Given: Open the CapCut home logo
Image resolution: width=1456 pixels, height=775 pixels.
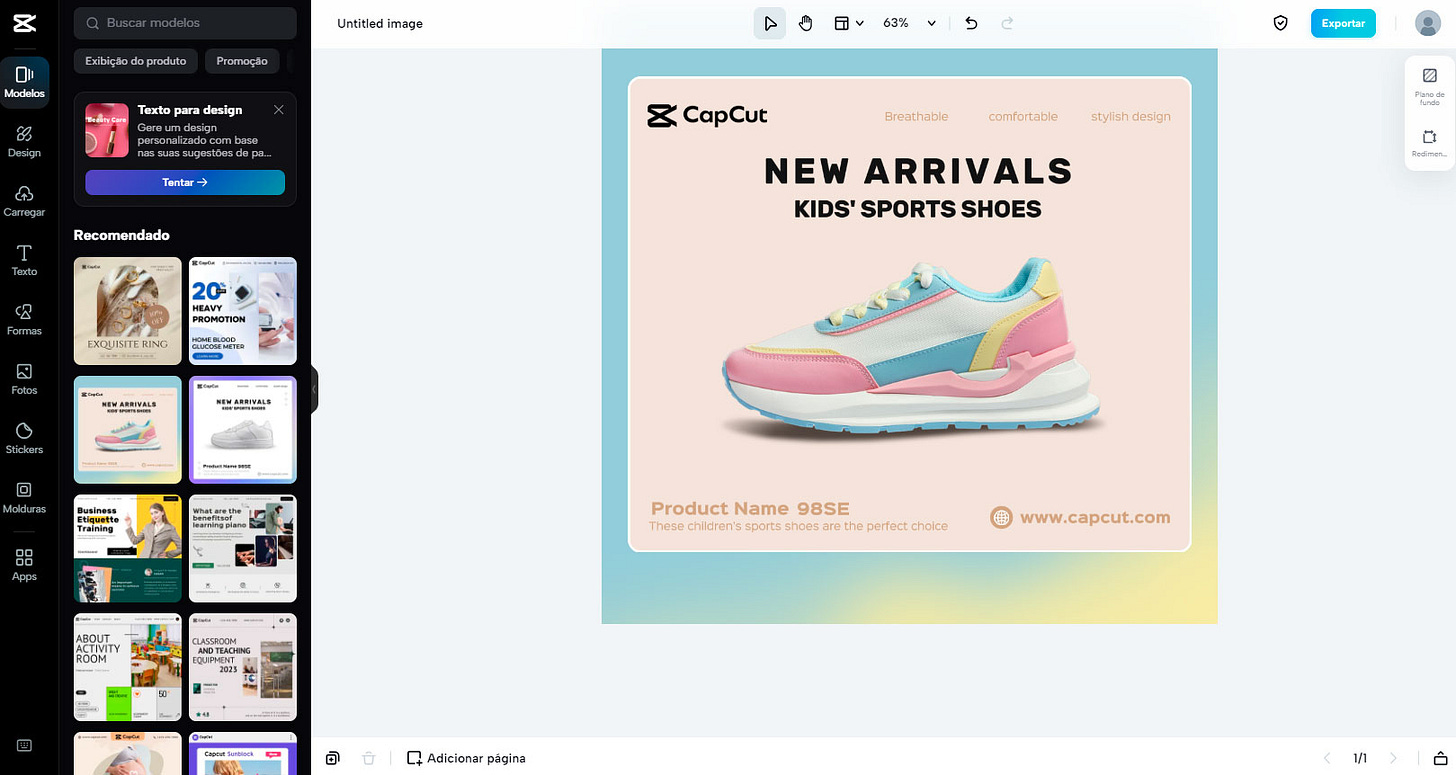Looking at the screenshot, I should (x=24, y=23).
